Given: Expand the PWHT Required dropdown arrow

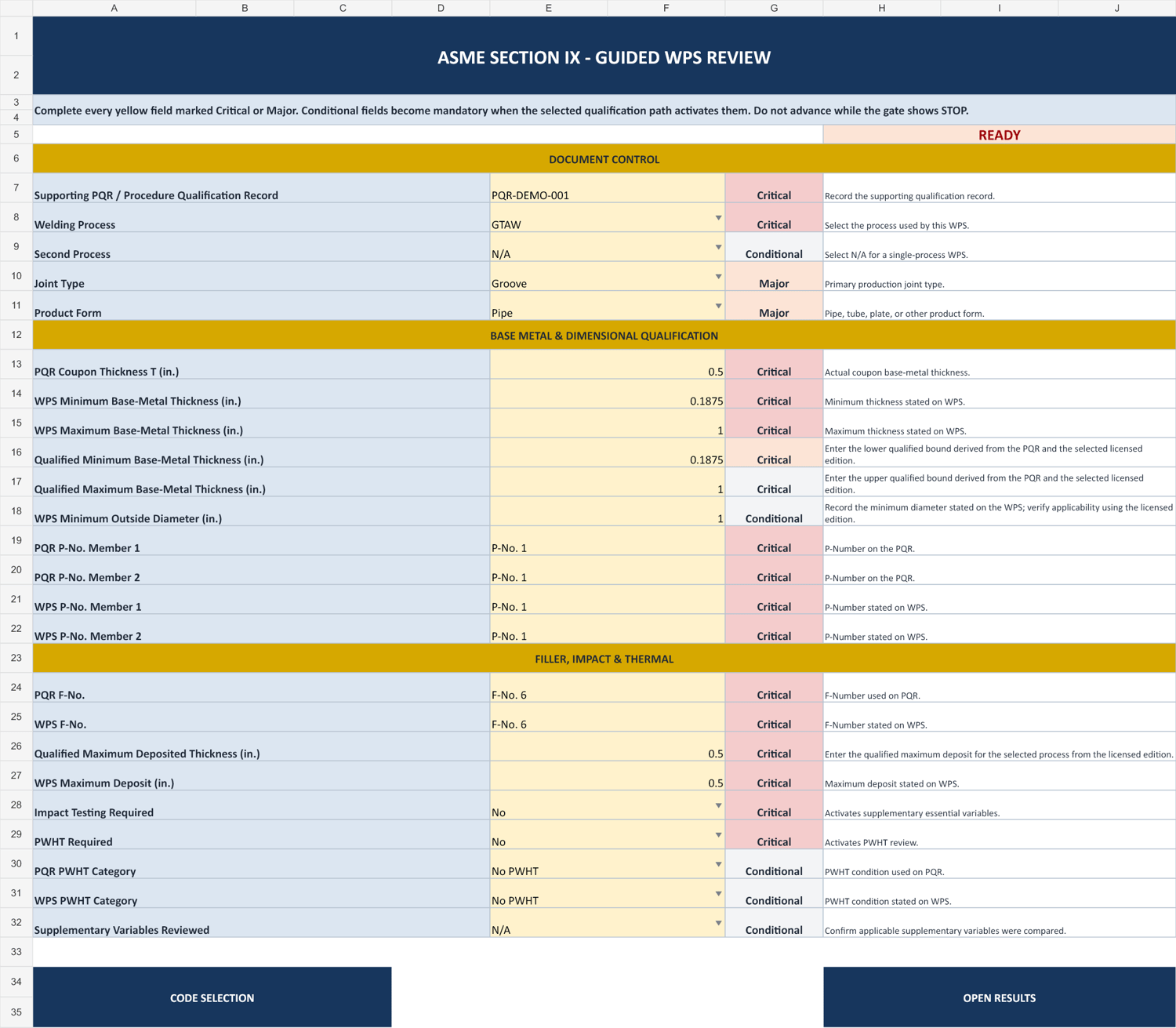Looking at the screenshot, I should coord(717,835).
